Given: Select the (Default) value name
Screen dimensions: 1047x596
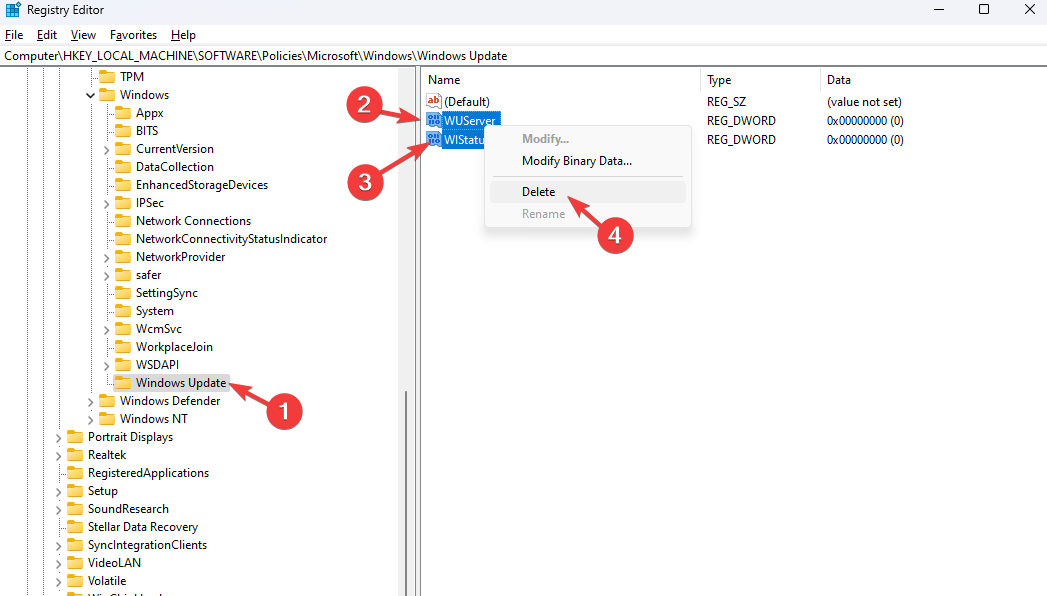Looking at the screenshot, I should point(467,101).
